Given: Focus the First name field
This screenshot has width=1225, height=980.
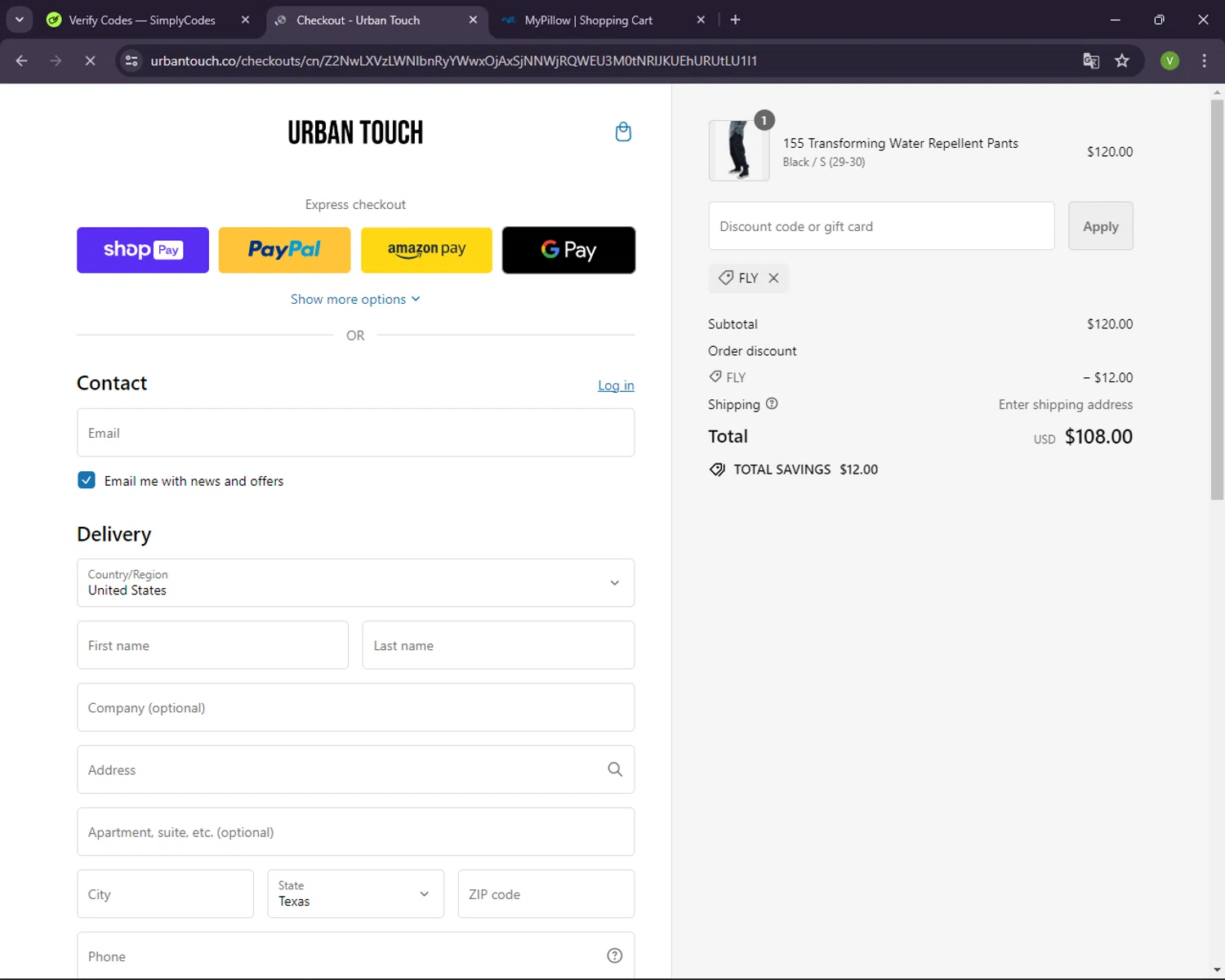Looking at the screenshot, I should coord(212,645).
